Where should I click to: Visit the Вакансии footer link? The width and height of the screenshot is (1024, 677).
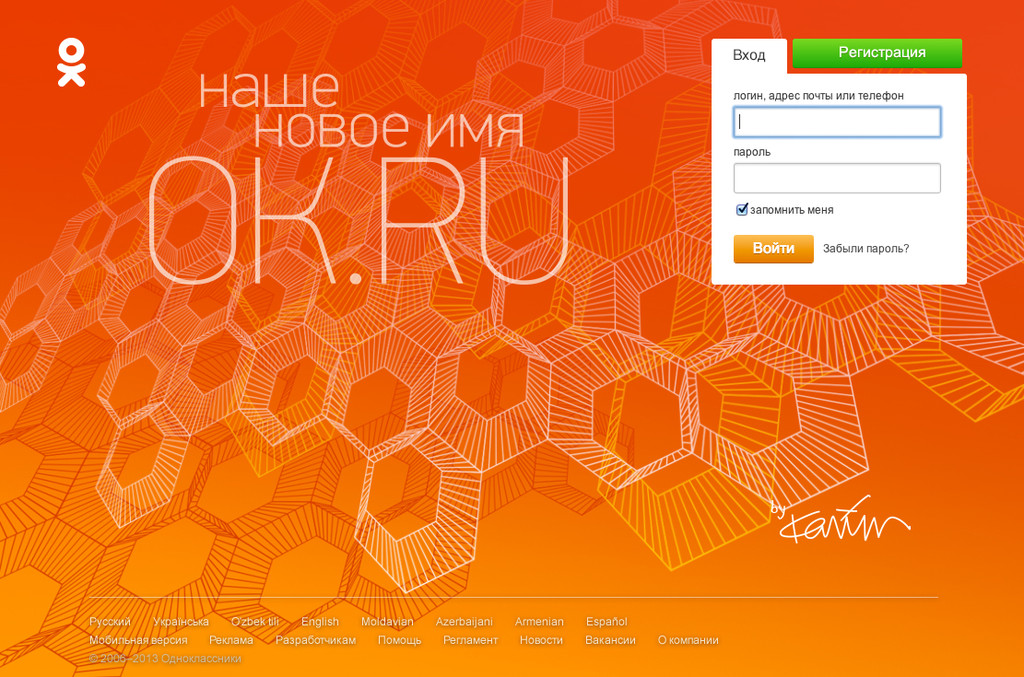[x=610, y=640]
